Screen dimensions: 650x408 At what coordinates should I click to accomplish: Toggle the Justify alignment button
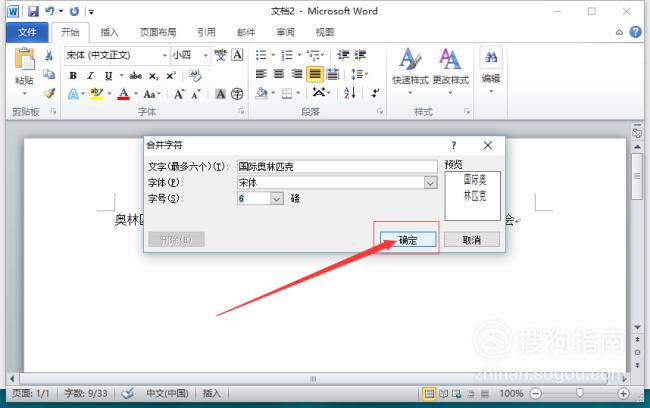(315, 74)
